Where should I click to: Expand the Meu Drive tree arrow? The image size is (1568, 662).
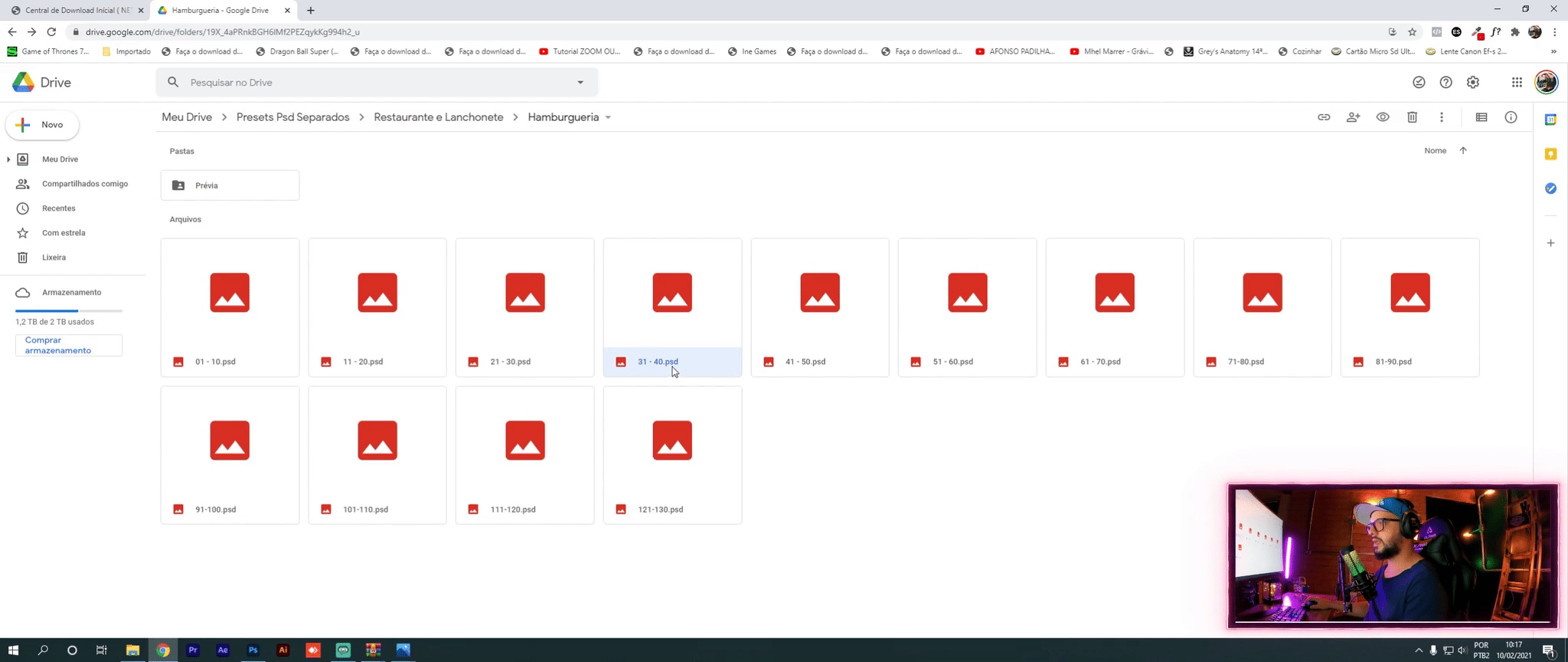pos(8,159)
